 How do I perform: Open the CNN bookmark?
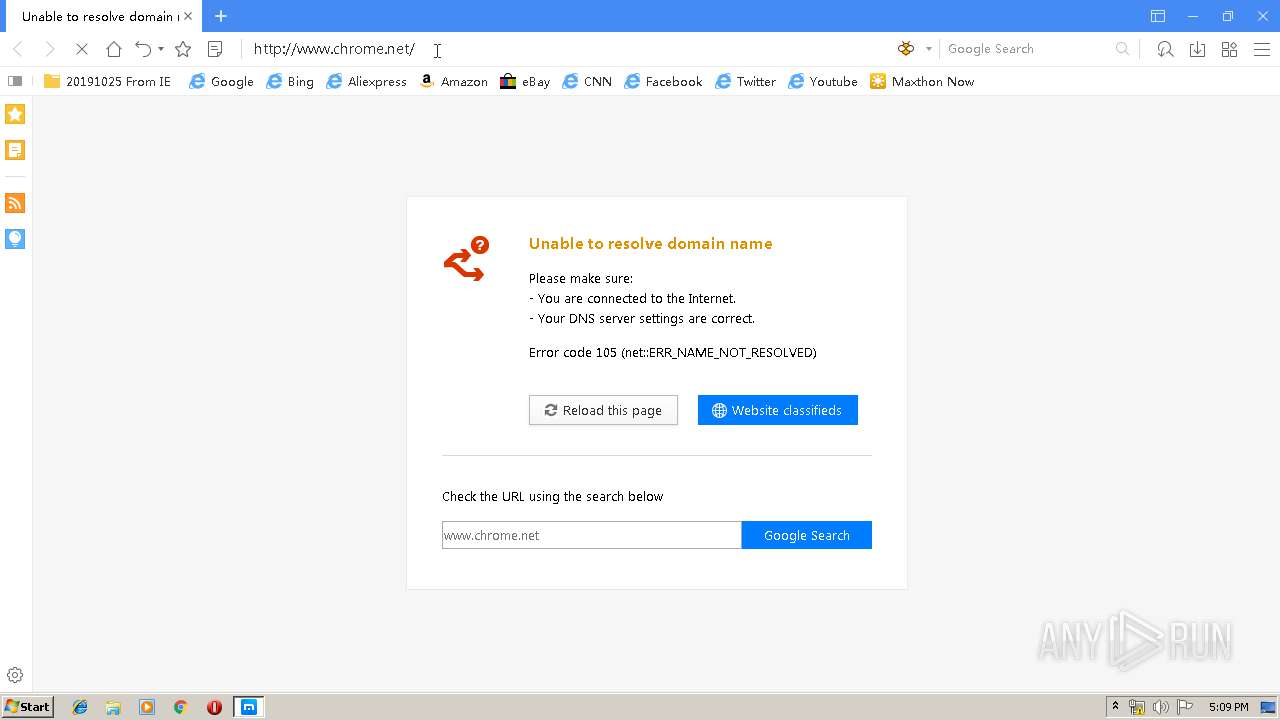pyautogui.click(x=587, y=82)
